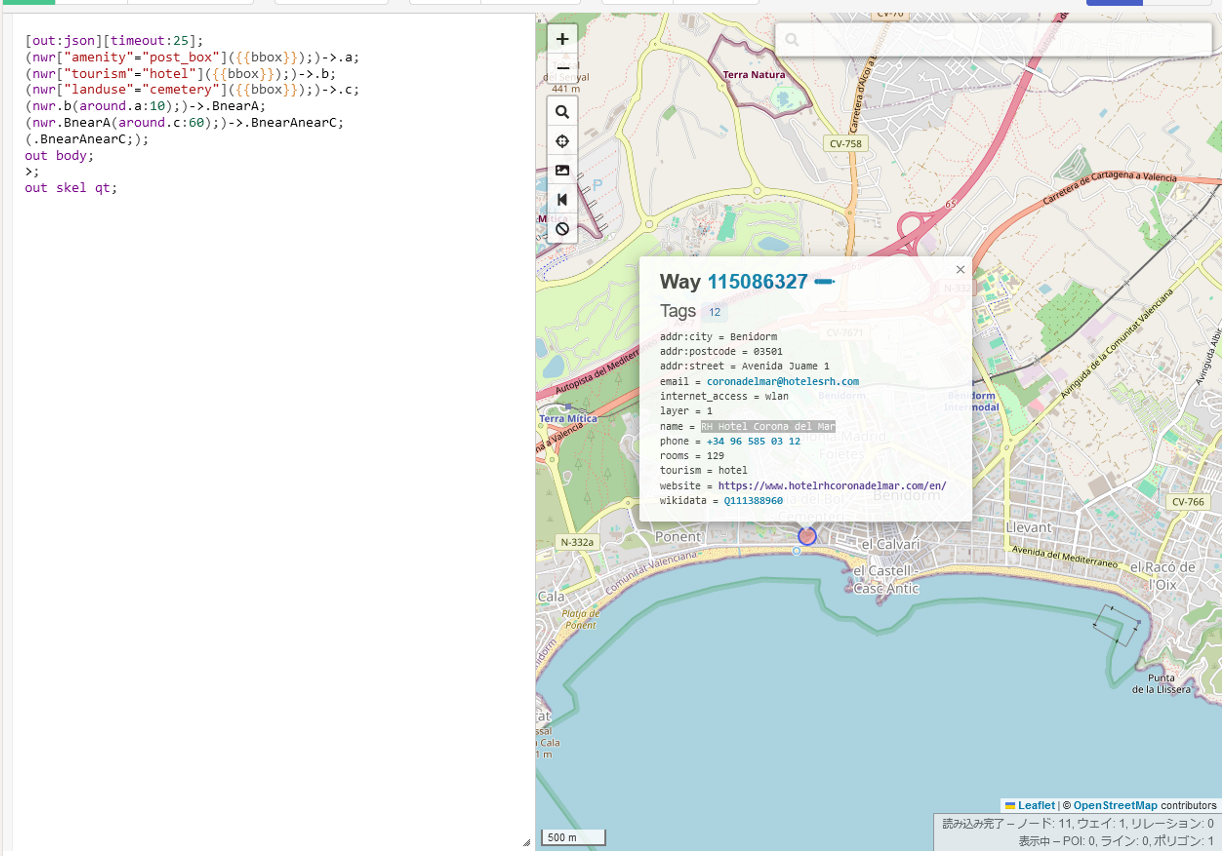Click the 500 m map scale bar
The image size is (1225, 856).
coord(573,837)
